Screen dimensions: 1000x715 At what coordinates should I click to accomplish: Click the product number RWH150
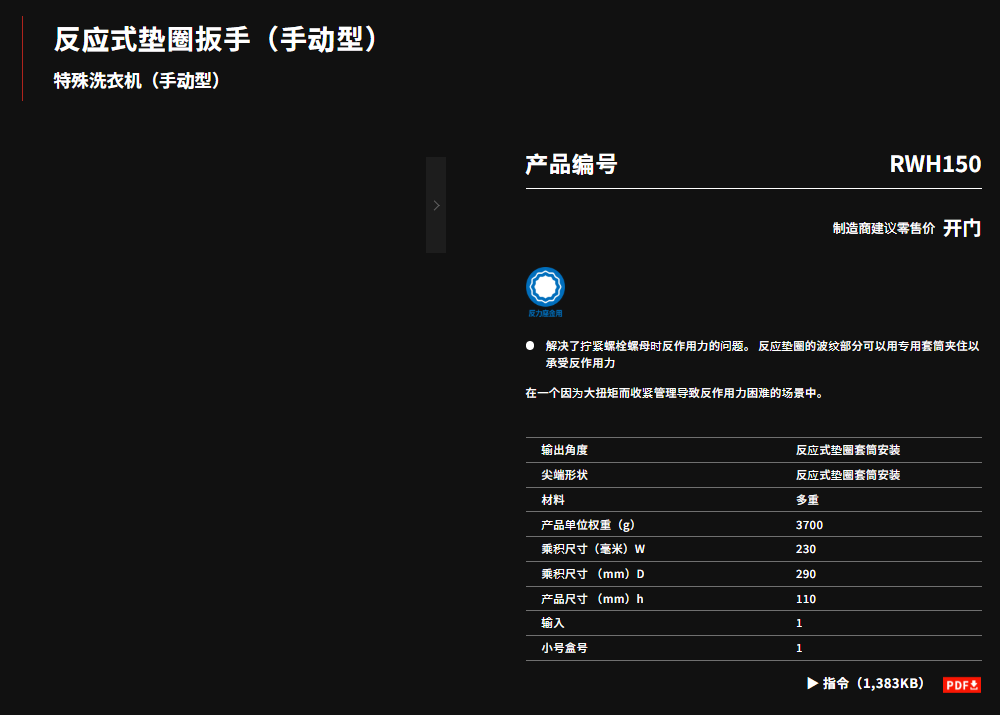pos(935,164)
